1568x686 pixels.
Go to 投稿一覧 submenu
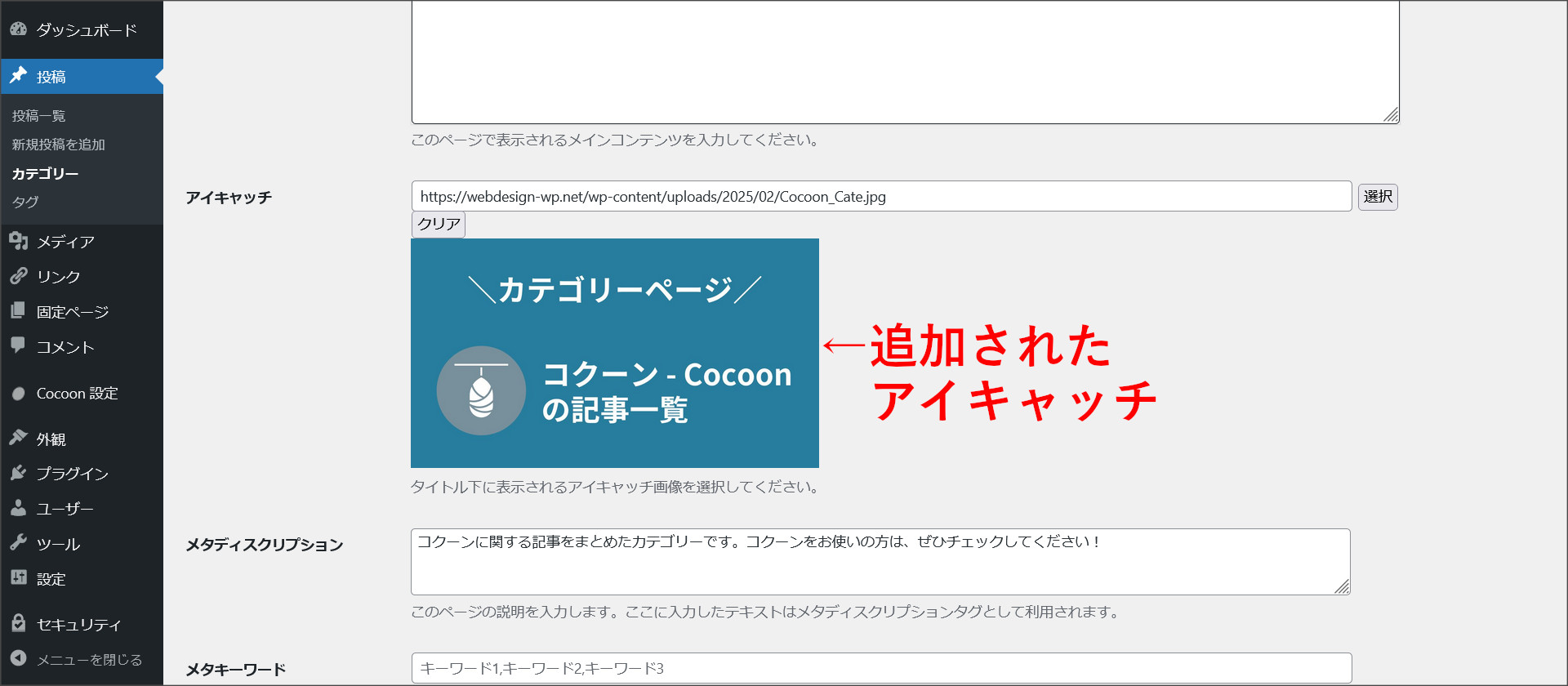38,116
